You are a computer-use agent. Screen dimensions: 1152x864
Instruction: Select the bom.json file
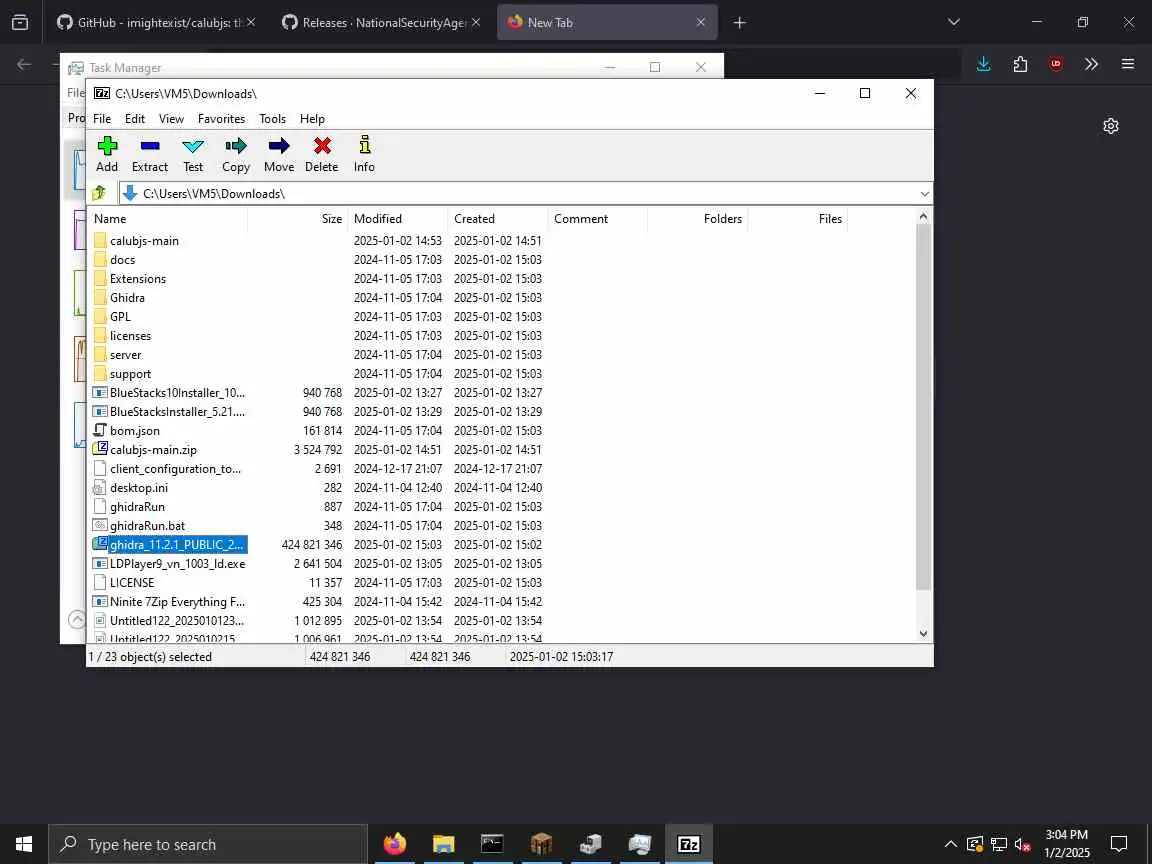pyautogui.click(x=134, y=431)
